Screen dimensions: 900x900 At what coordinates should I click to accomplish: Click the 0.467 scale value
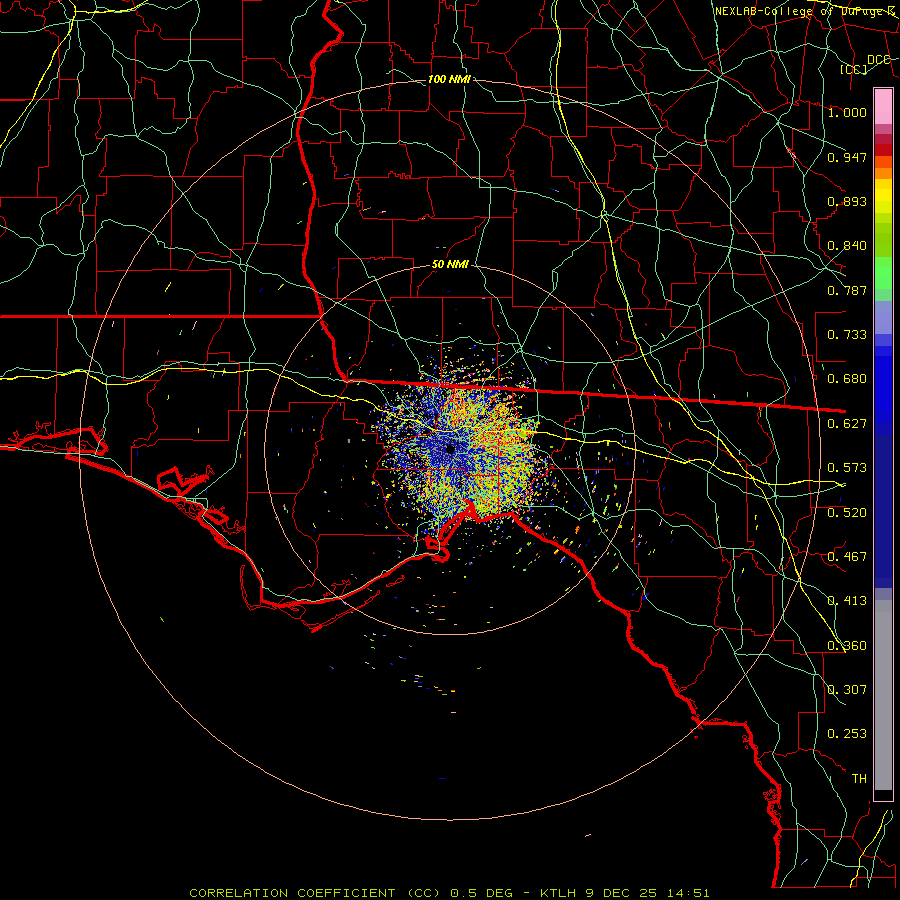click(x=847, y=557)
